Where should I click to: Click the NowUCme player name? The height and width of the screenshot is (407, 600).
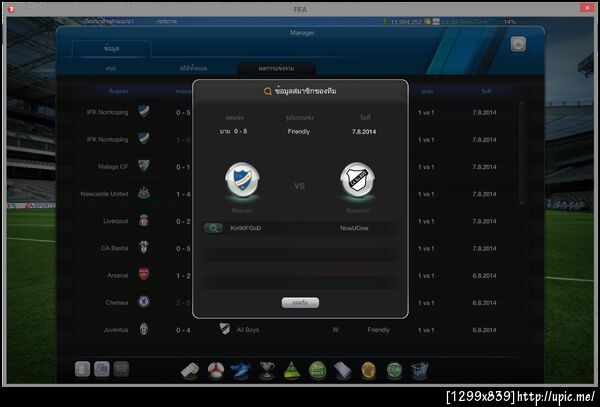click(354, 228)
